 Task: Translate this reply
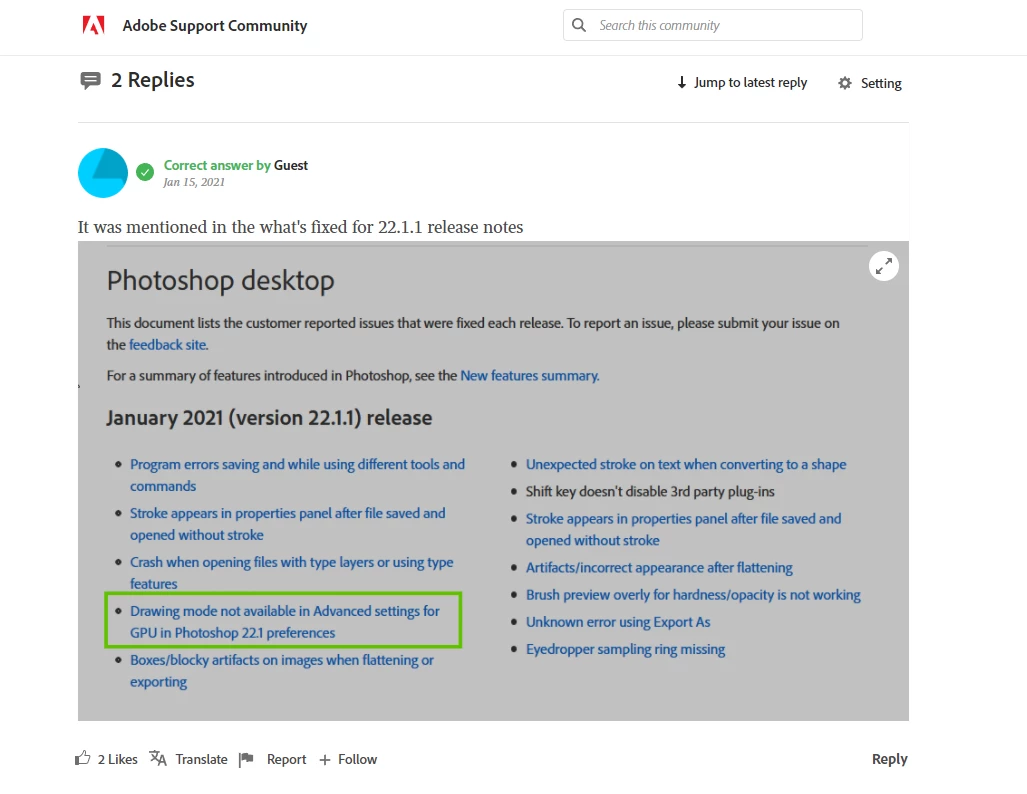201,759
